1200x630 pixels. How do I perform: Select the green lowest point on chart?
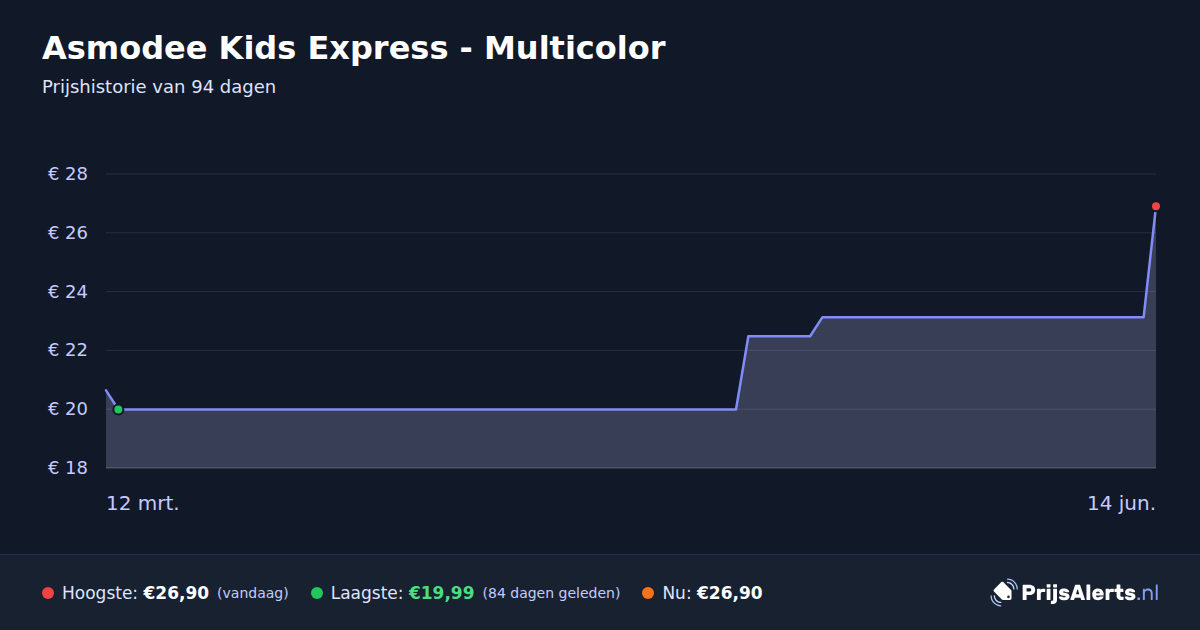118,409
